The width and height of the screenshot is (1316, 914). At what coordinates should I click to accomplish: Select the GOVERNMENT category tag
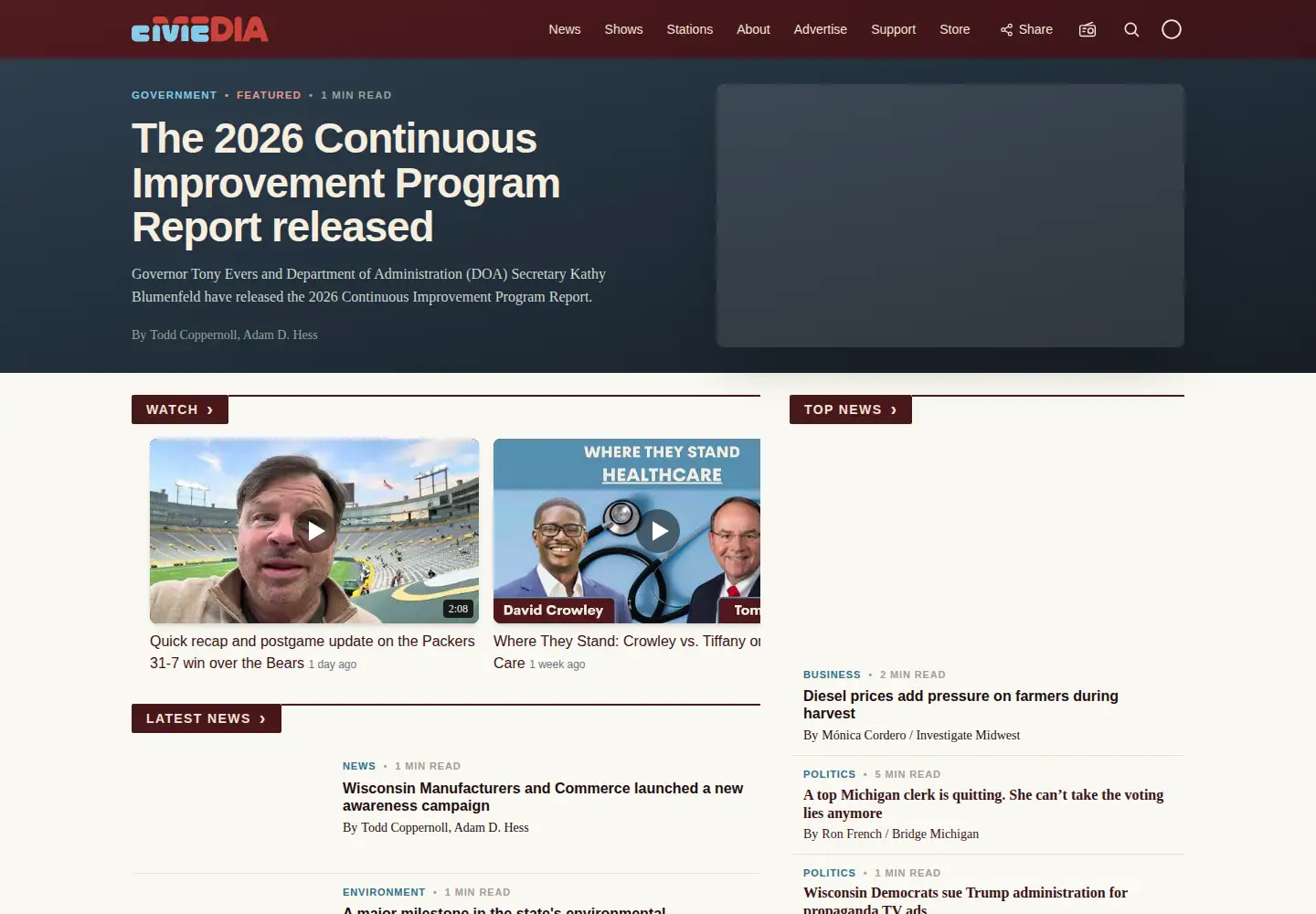(x=175, y=95)
